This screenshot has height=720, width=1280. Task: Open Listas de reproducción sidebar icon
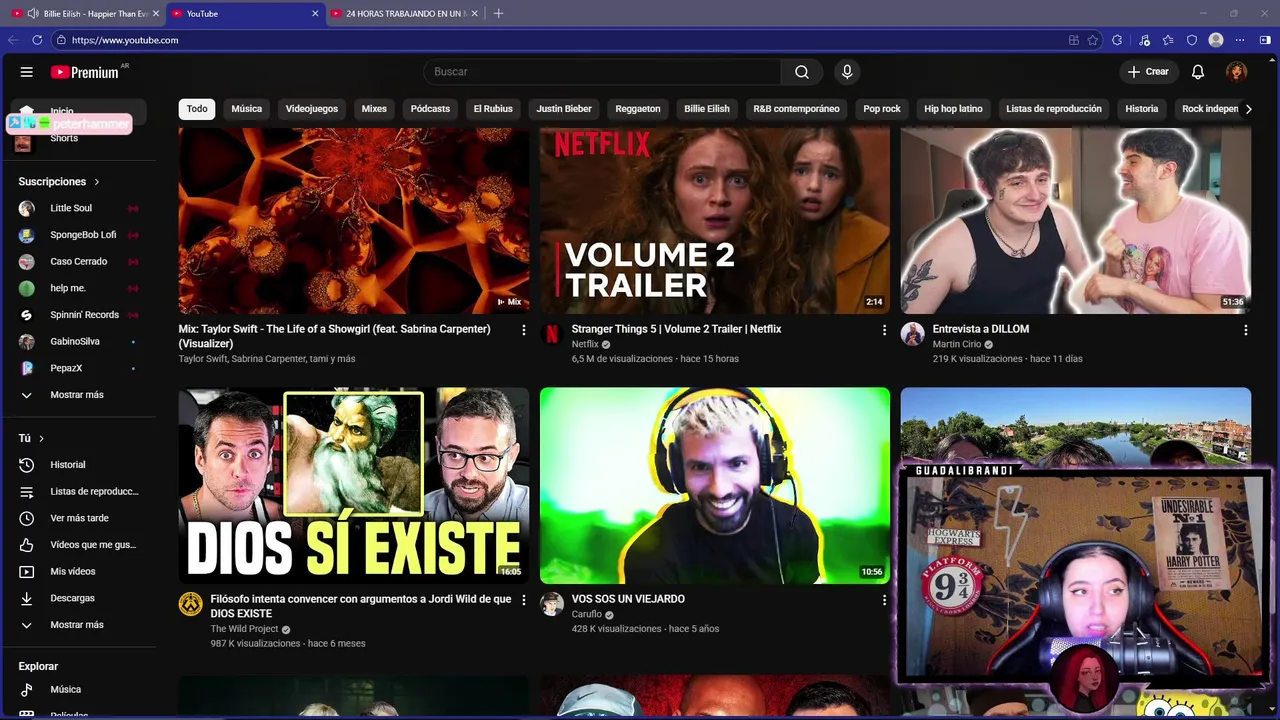pos(27,492)
